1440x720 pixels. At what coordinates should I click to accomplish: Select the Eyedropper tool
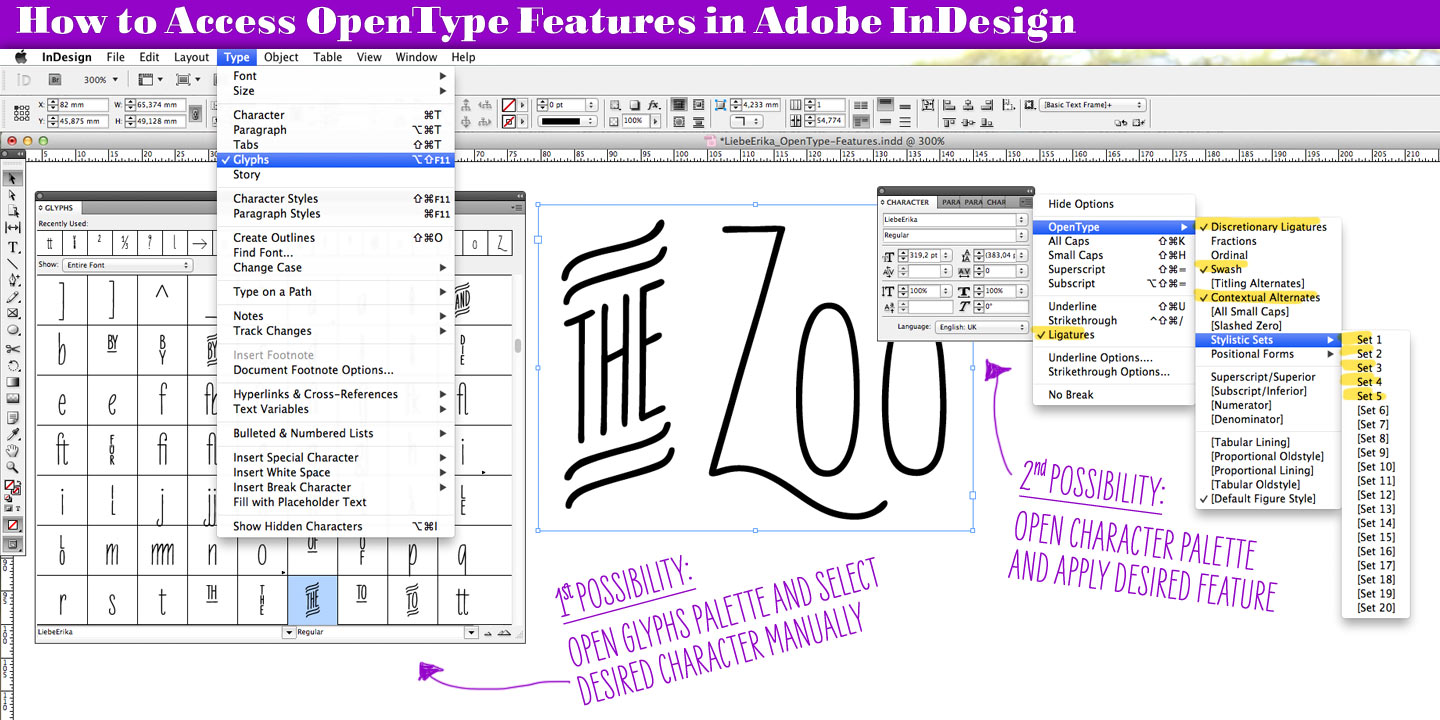click(13, 433)
